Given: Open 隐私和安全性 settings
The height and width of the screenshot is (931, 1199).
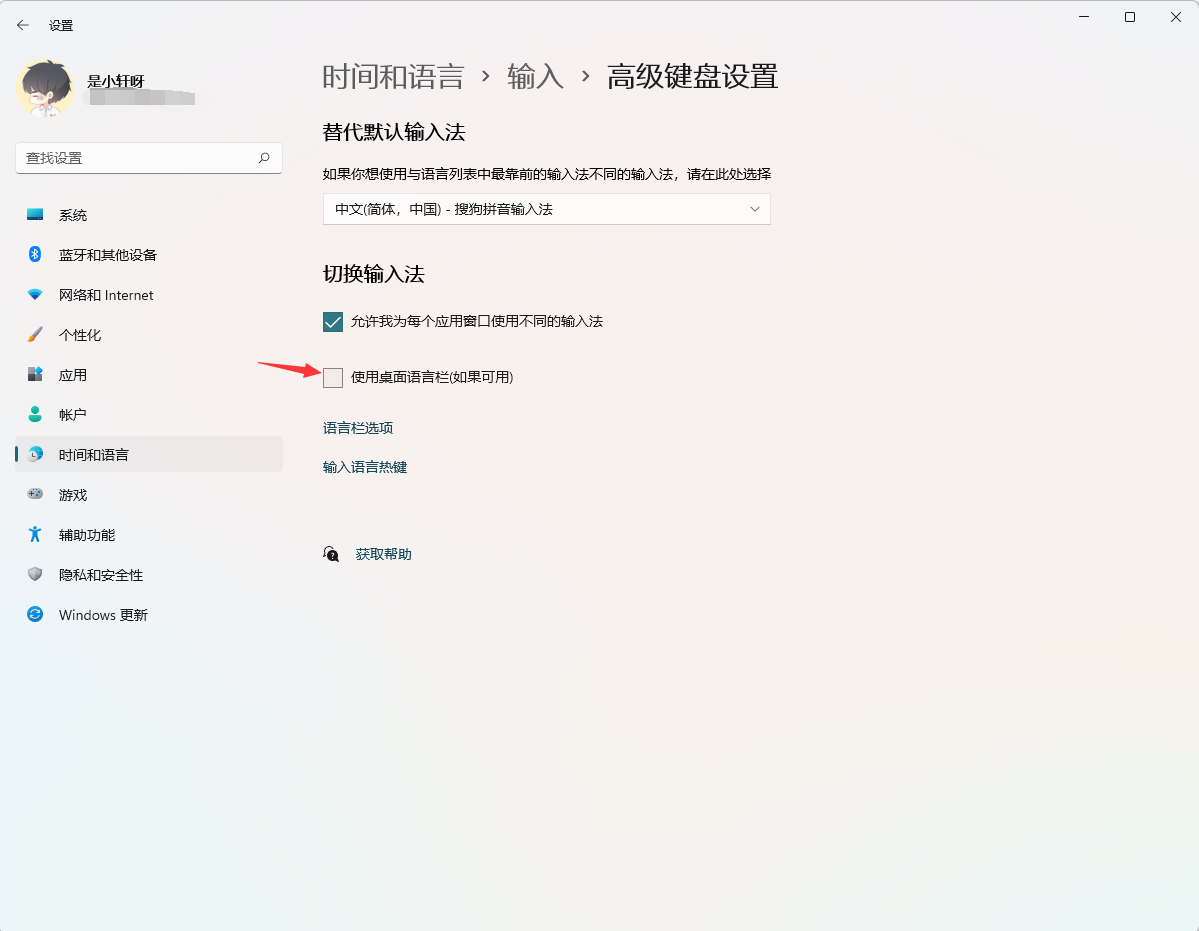Looking at the screenshot, I should coord(99,574).
